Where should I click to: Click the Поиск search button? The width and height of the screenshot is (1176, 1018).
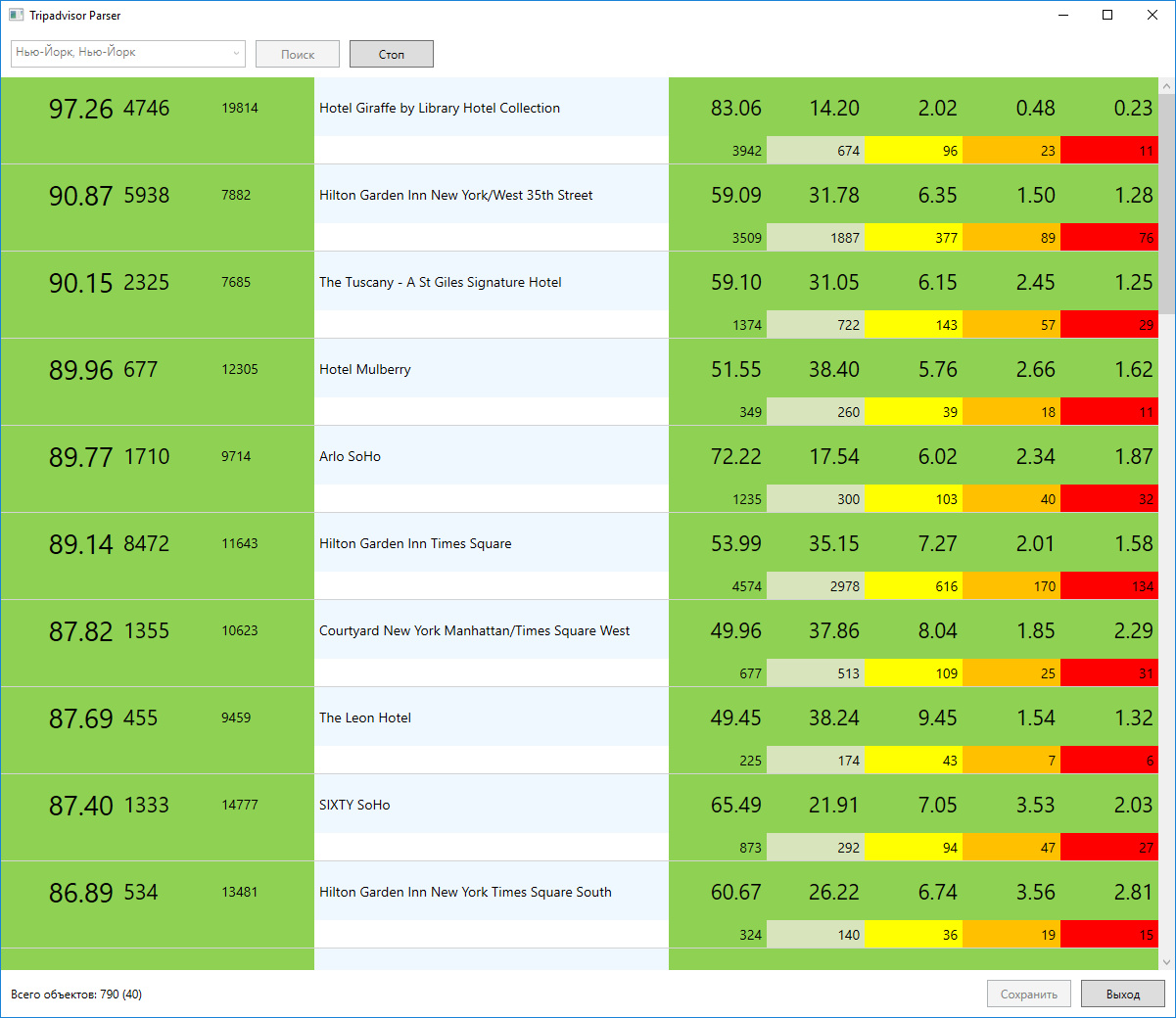298,54
